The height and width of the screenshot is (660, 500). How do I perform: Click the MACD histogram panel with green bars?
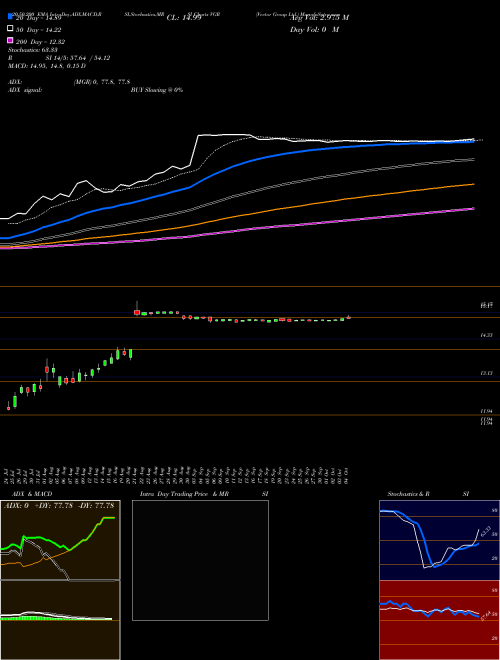[60, 620]
